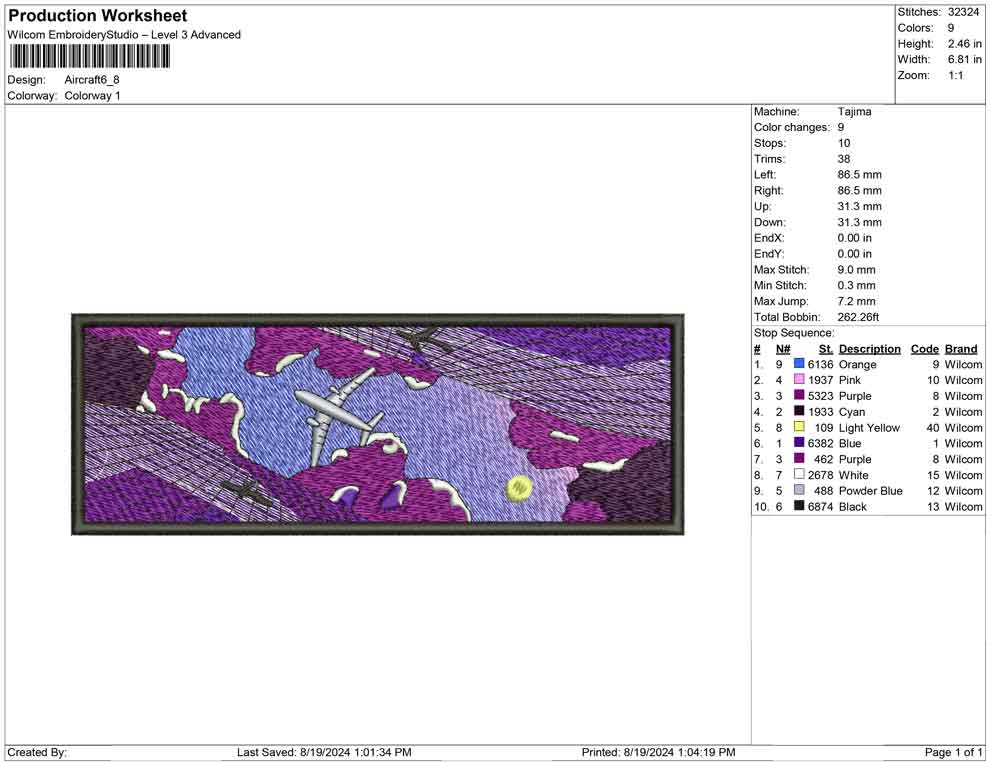Click the barcode under the worksheet title
Viewport: 990px width, 762px height.
point(89,56)
